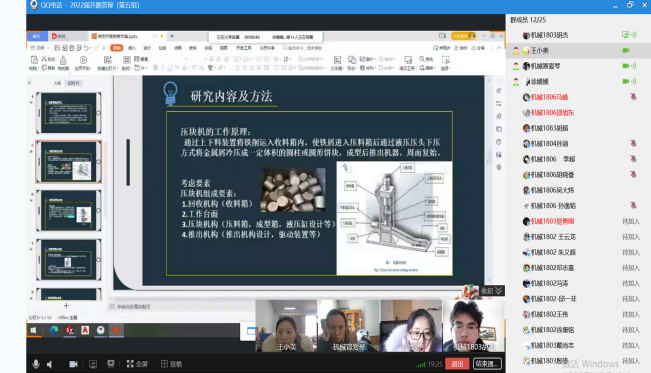This screenshot has height=373, width=651.
Task: Open the 形状 shapes tool
Action: pyautogui.click(x=352, y=63)
